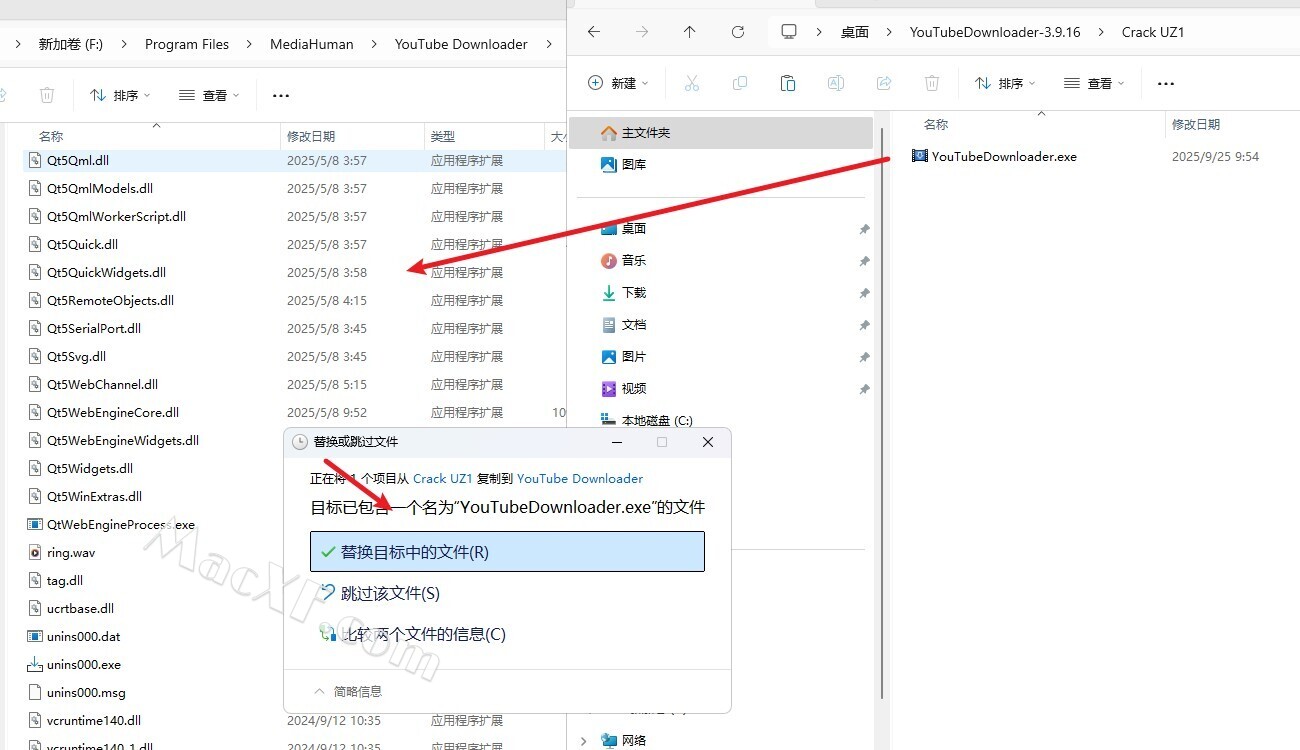Viewport: 1300px width, 750px height.
Task: Click the delete trash icon in left toolbar
Action: pyautogui.click(x=47, y=95)
